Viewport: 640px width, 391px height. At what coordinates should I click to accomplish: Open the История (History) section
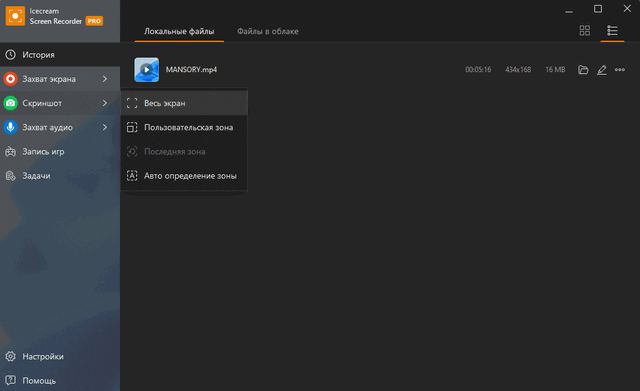coord(60,55)
